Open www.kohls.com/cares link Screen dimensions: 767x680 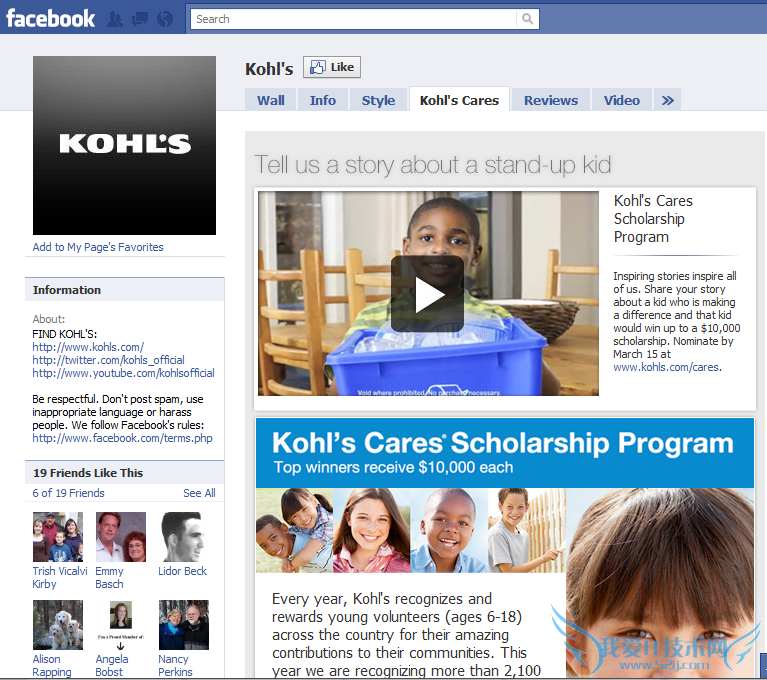pyautogui.click(x=666, y=367)
